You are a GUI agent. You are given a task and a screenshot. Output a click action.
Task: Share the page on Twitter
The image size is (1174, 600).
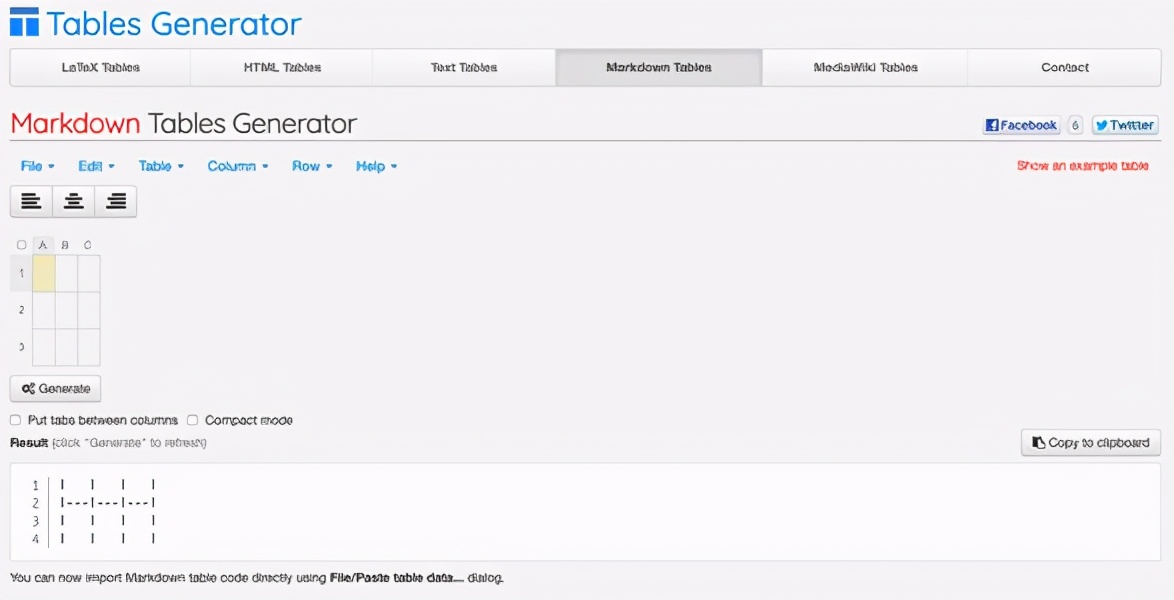(x=1125, y=125)
